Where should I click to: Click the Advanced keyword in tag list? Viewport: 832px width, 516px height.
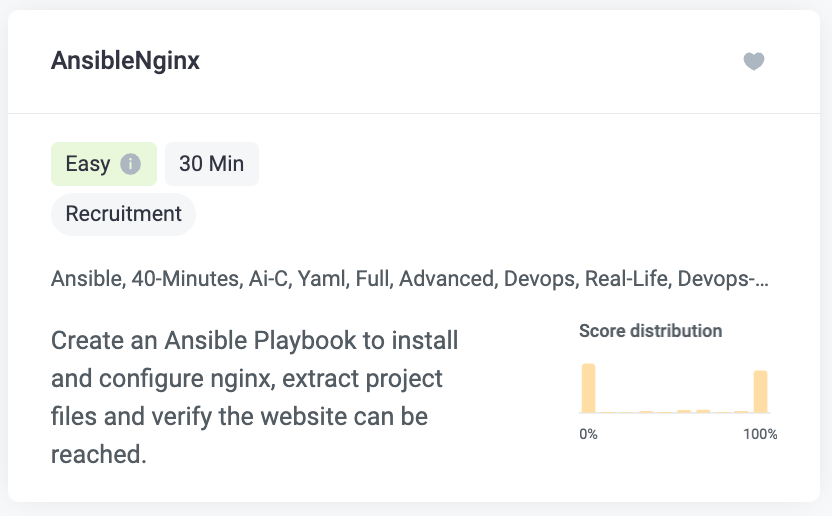[x=446, y=279]
